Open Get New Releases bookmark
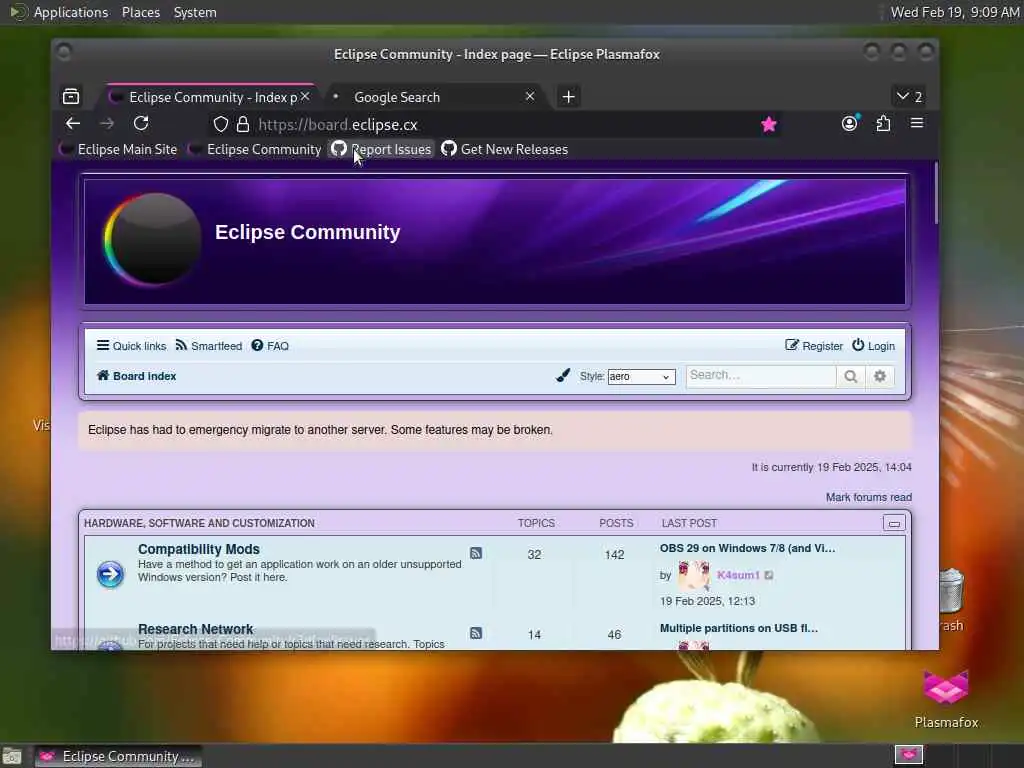 [x=504, y=149]
